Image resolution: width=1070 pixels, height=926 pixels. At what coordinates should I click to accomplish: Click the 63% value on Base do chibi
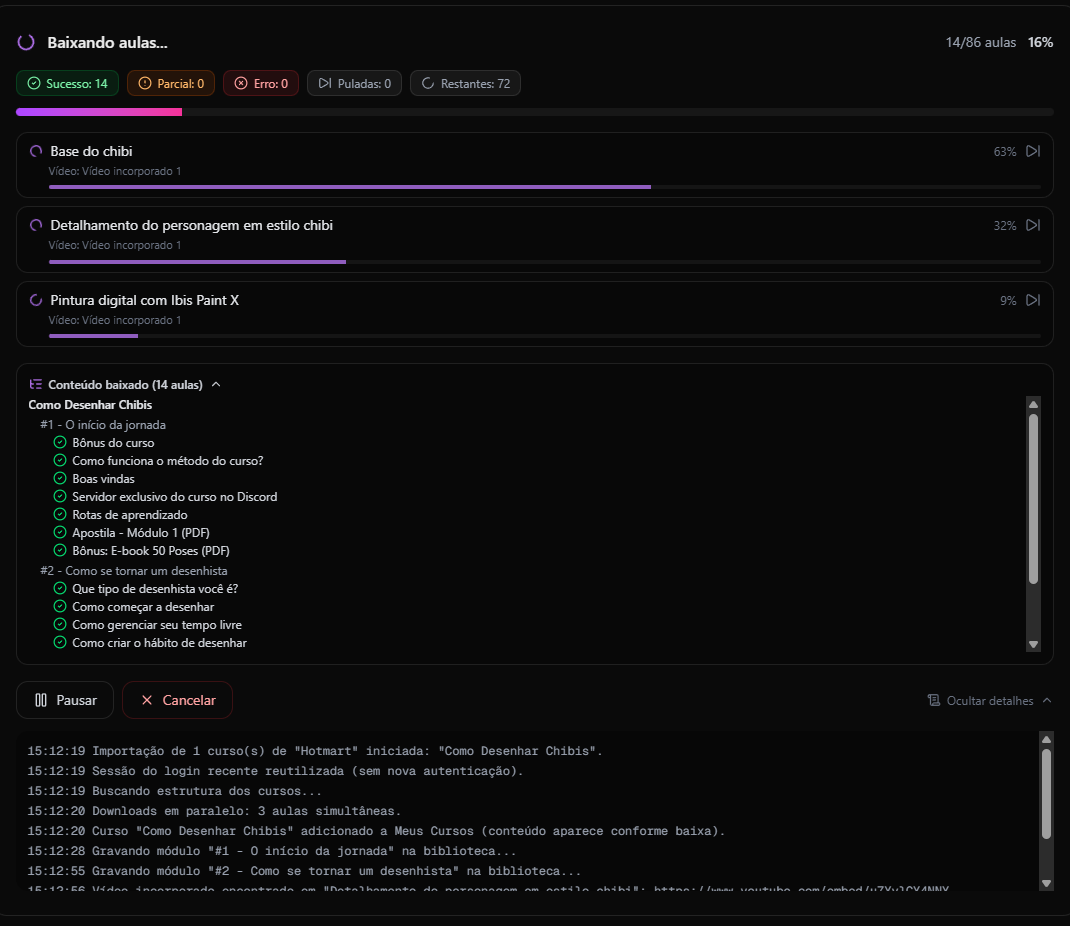point(1004,151)
